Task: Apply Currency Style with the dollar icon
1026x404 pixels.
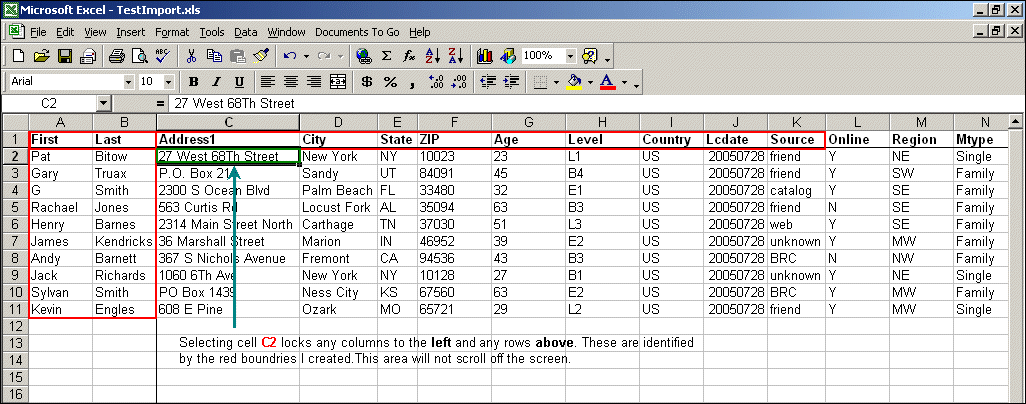Action: (367, 82)
